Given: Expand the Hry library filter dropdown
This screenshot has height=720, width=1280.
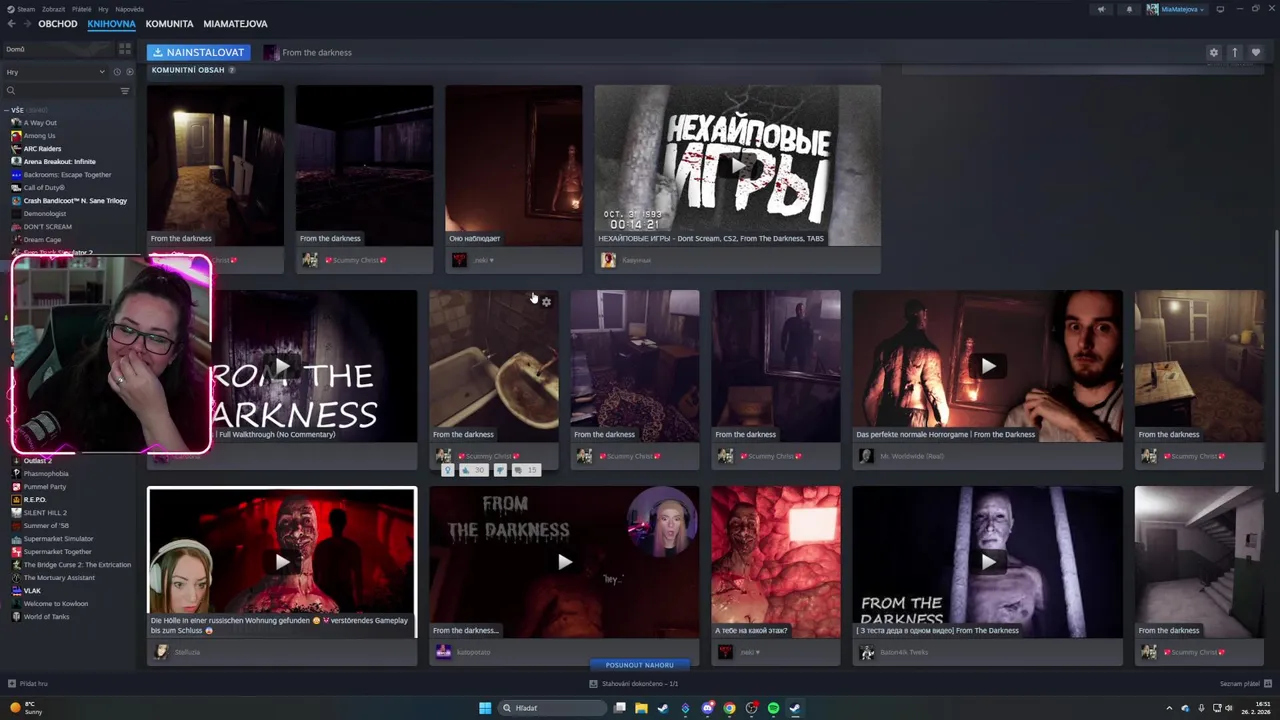Looking at the screenshot, I should (x=55, y=72).
